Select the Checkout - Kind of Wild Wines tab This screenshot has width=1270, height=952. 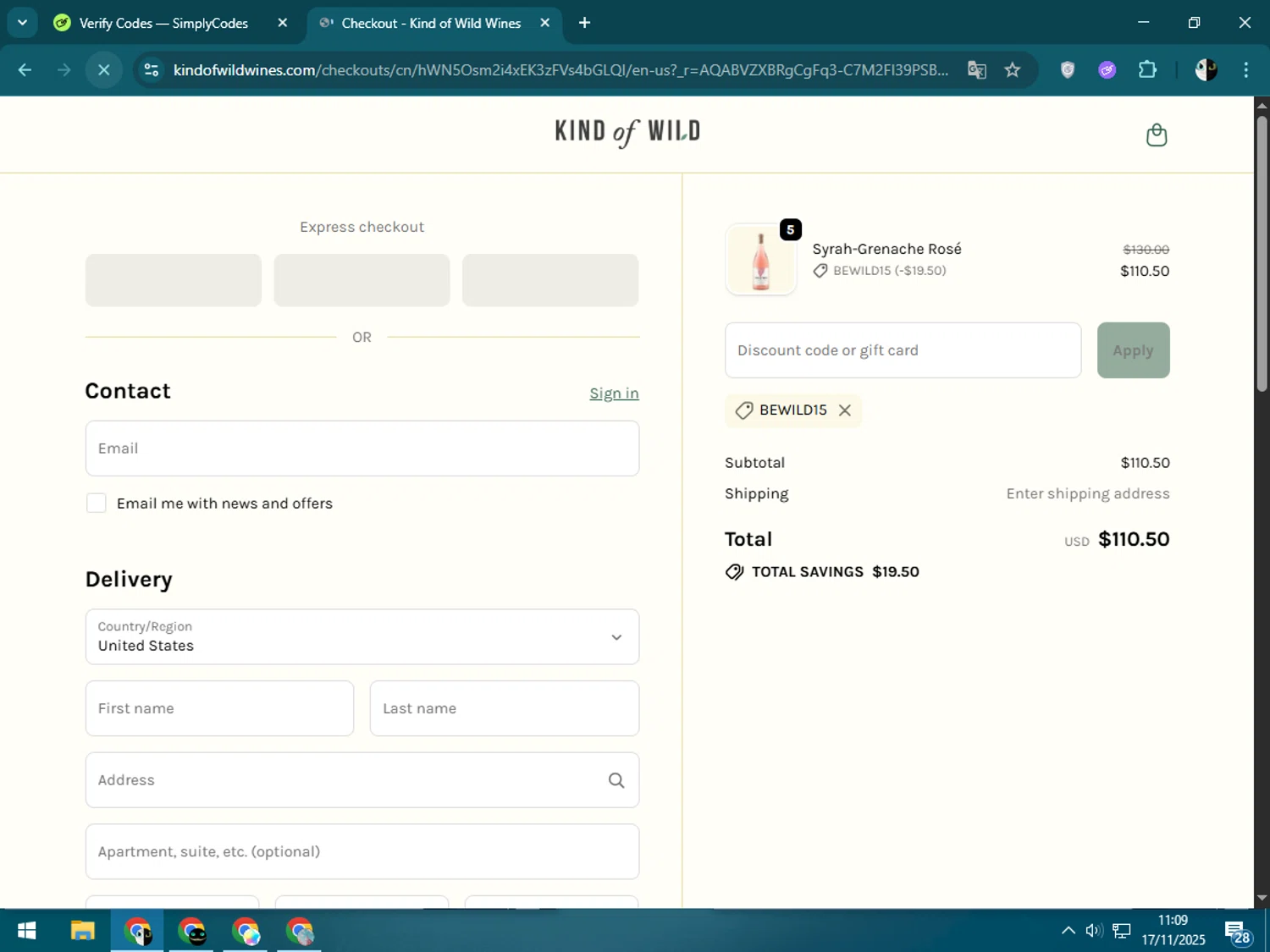pyautogui.click(x=431, y=23)
